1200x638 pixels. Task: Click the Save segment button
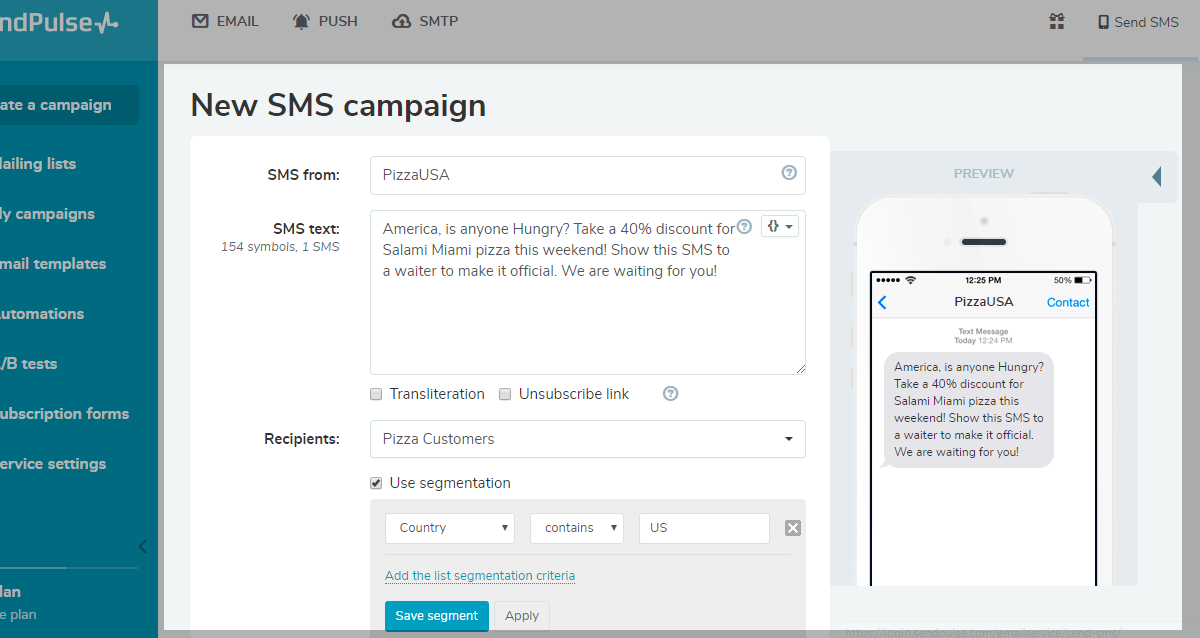tap(436, 616)
